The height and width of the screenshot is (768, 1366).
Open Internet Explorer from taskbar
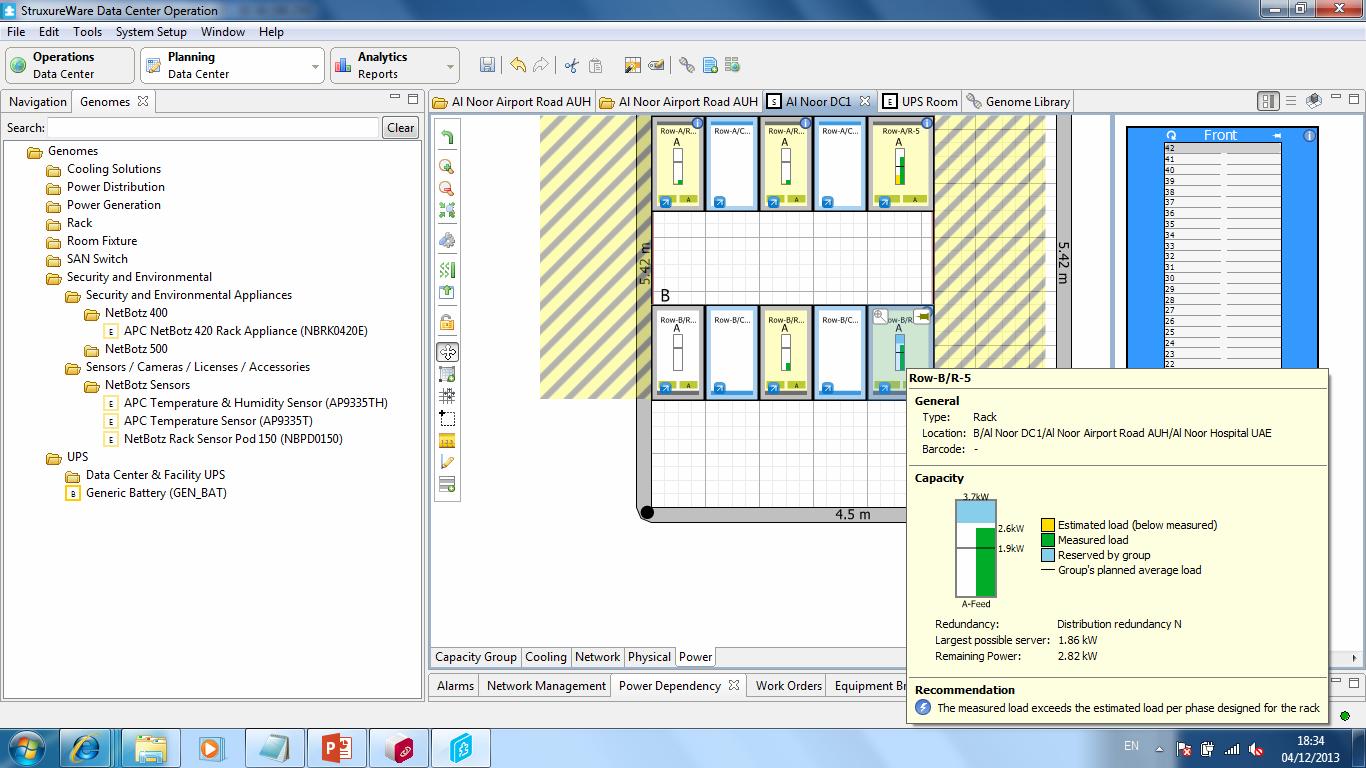[x=85, y=747]
